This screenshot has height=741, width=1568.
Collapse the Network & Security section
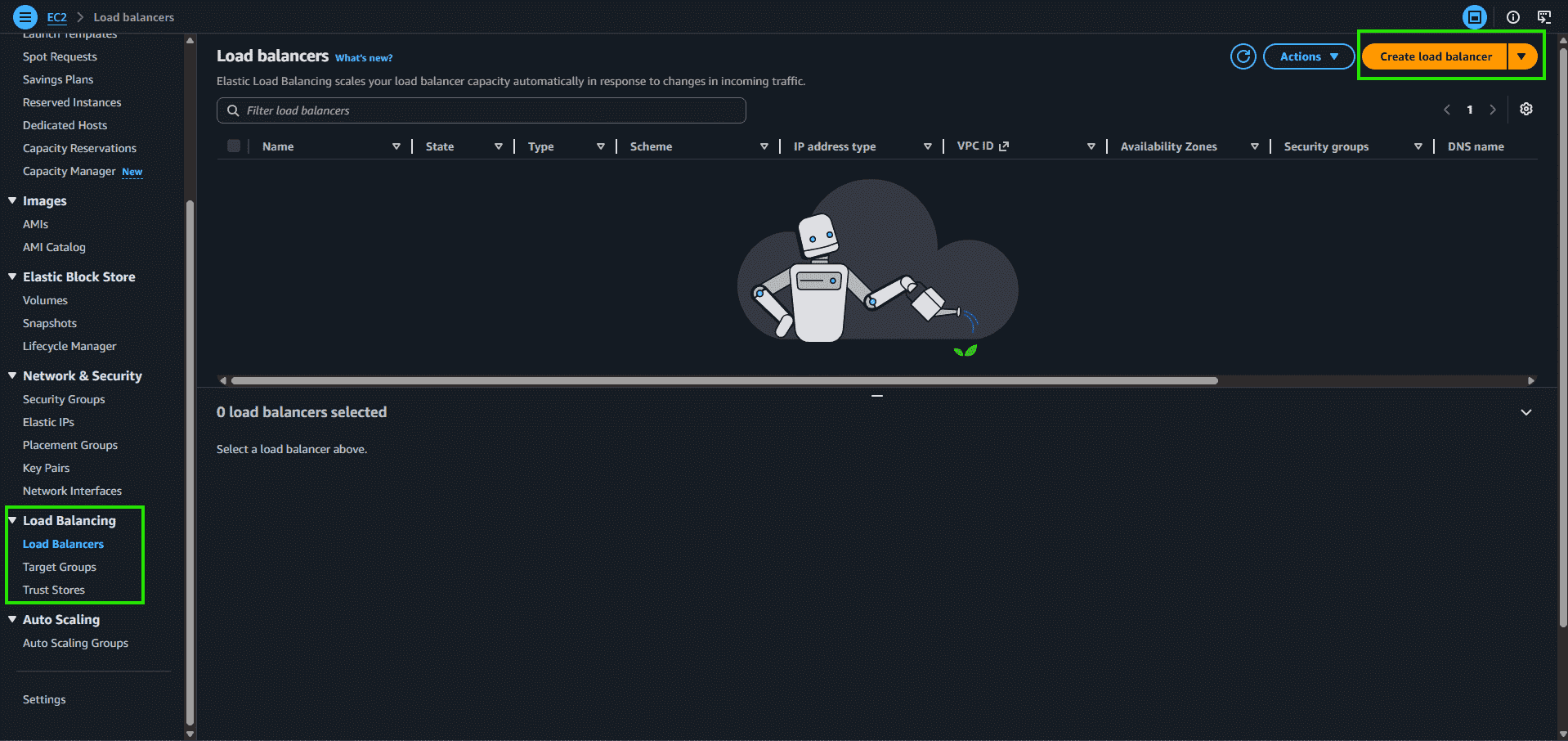click(12, 375)
